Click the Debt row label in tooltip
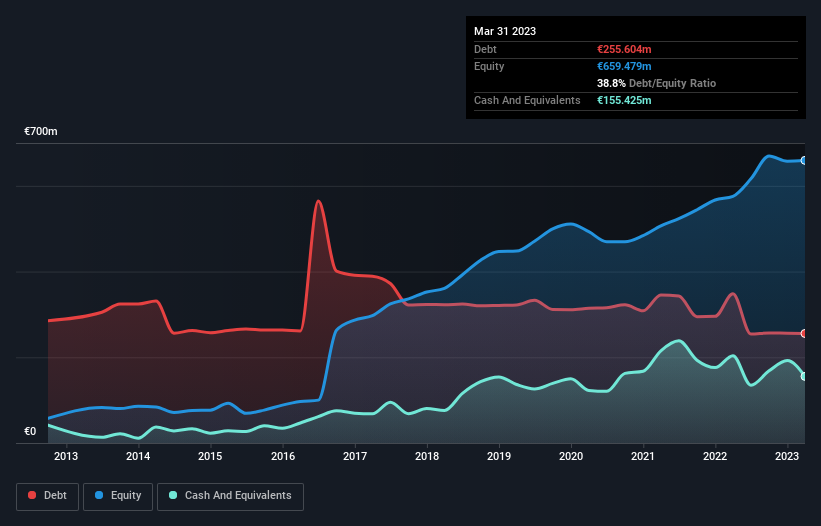 485,49
